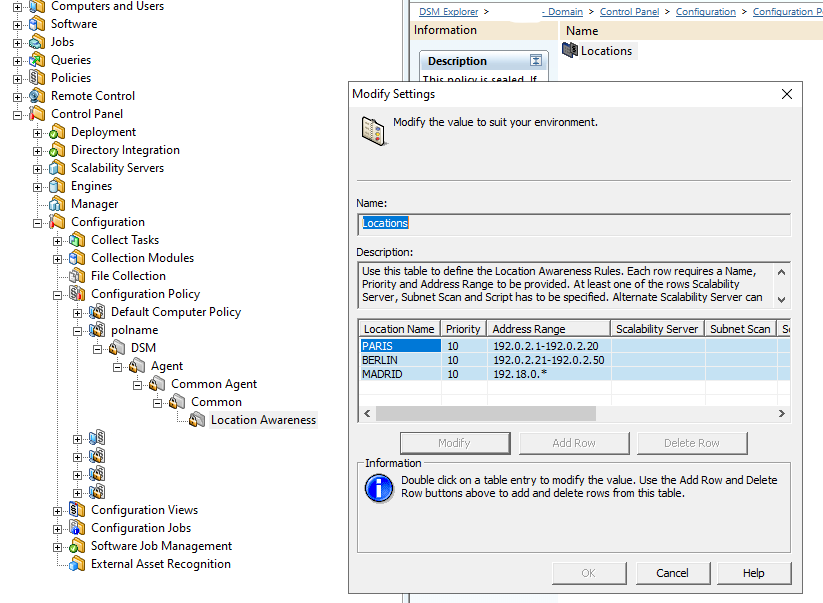
Task: Expand the Deployment tree node
Action: [x=38, y=132]
